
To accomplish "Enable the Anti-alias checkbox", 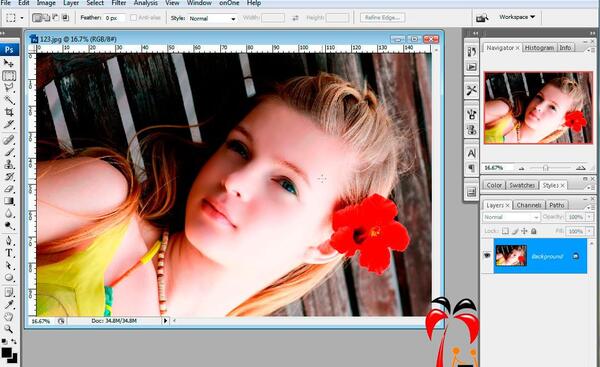I will [x=133, y=18].
